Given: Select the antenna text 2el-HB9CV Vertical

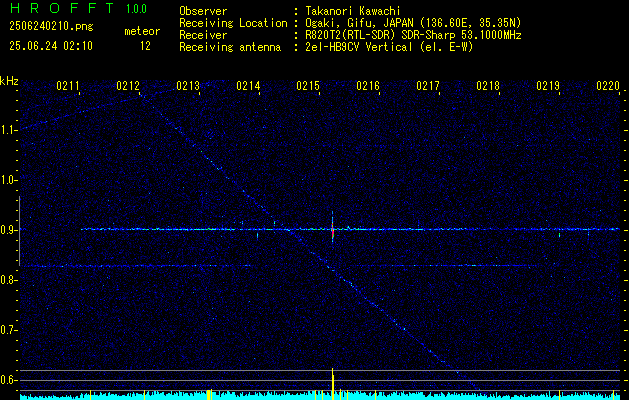Looking at the screenshot, I should click(359, 47).
